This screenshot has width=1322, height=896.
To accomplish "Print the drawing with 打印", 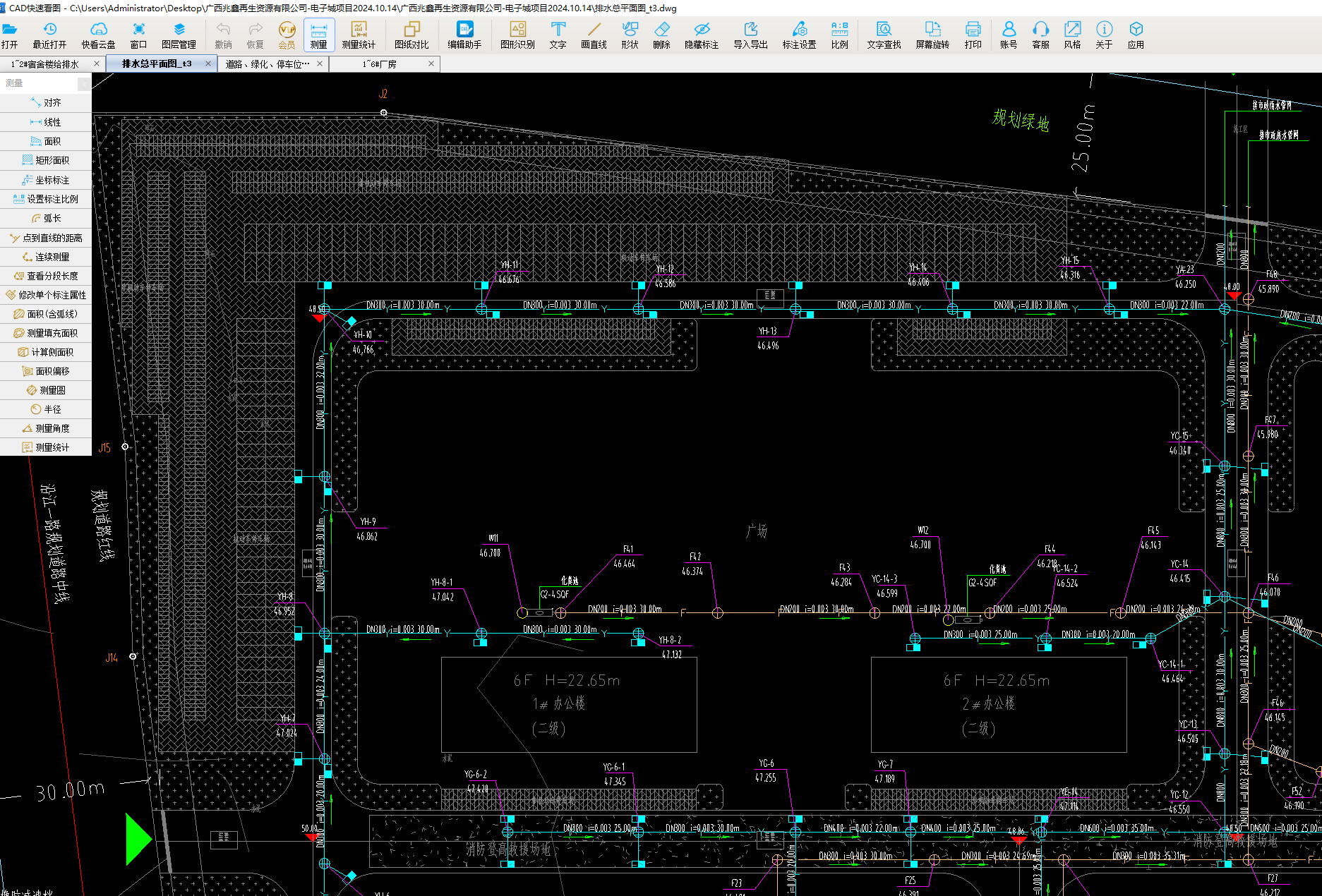I will click(x=973, y=35).
